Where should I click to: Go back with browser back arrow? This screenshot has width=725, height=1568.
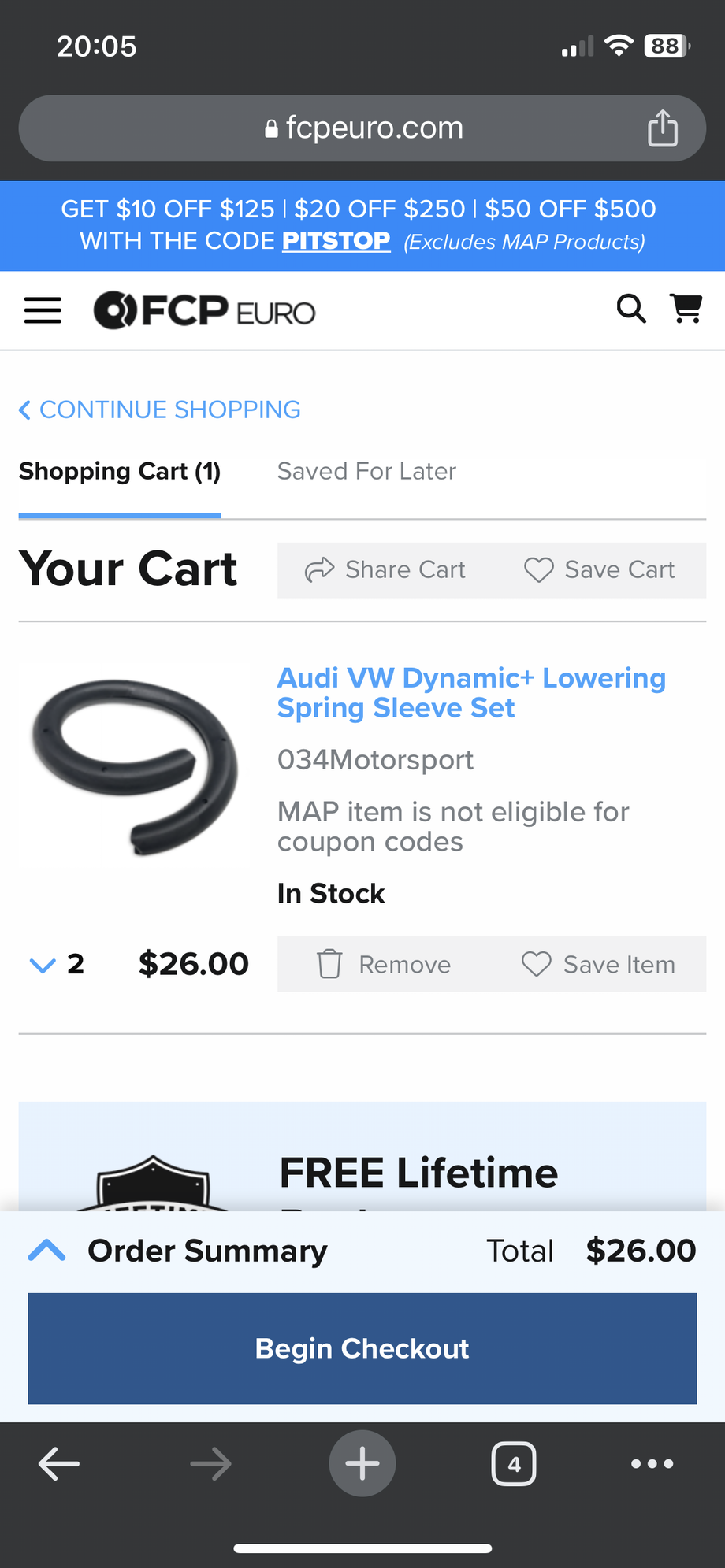click(x=59, y=1464)
